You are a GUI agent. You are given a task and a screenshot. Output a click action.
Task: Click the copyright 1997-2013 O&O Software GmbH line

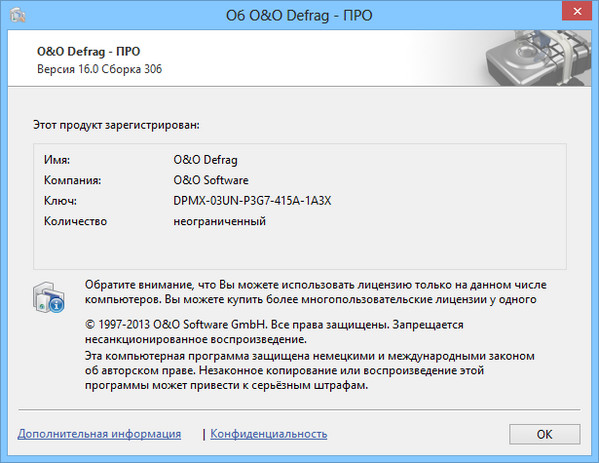pyautogui.click(x=274, y=325)
